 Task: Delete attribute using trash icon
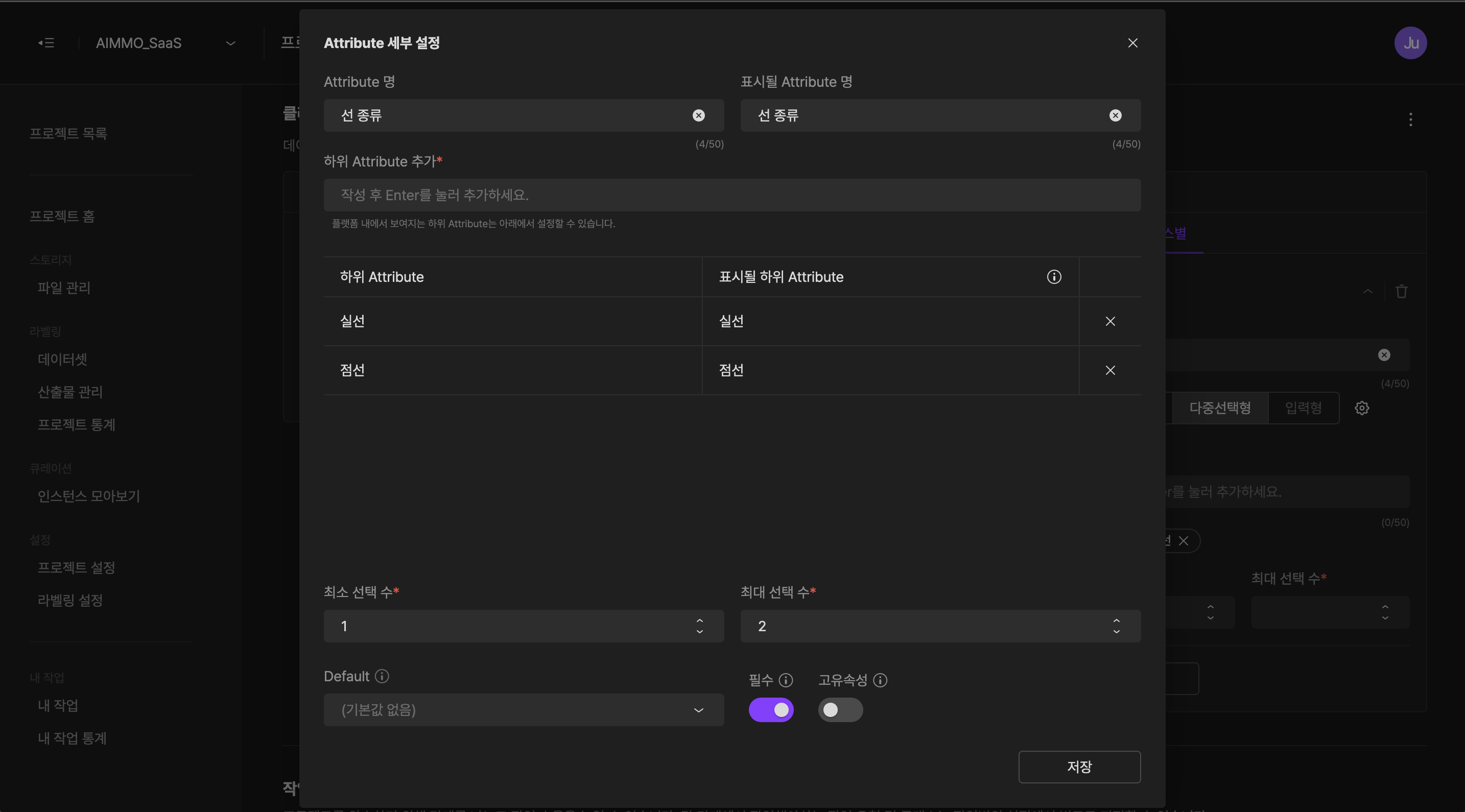pyautogui.click(x=1401, y=291)
